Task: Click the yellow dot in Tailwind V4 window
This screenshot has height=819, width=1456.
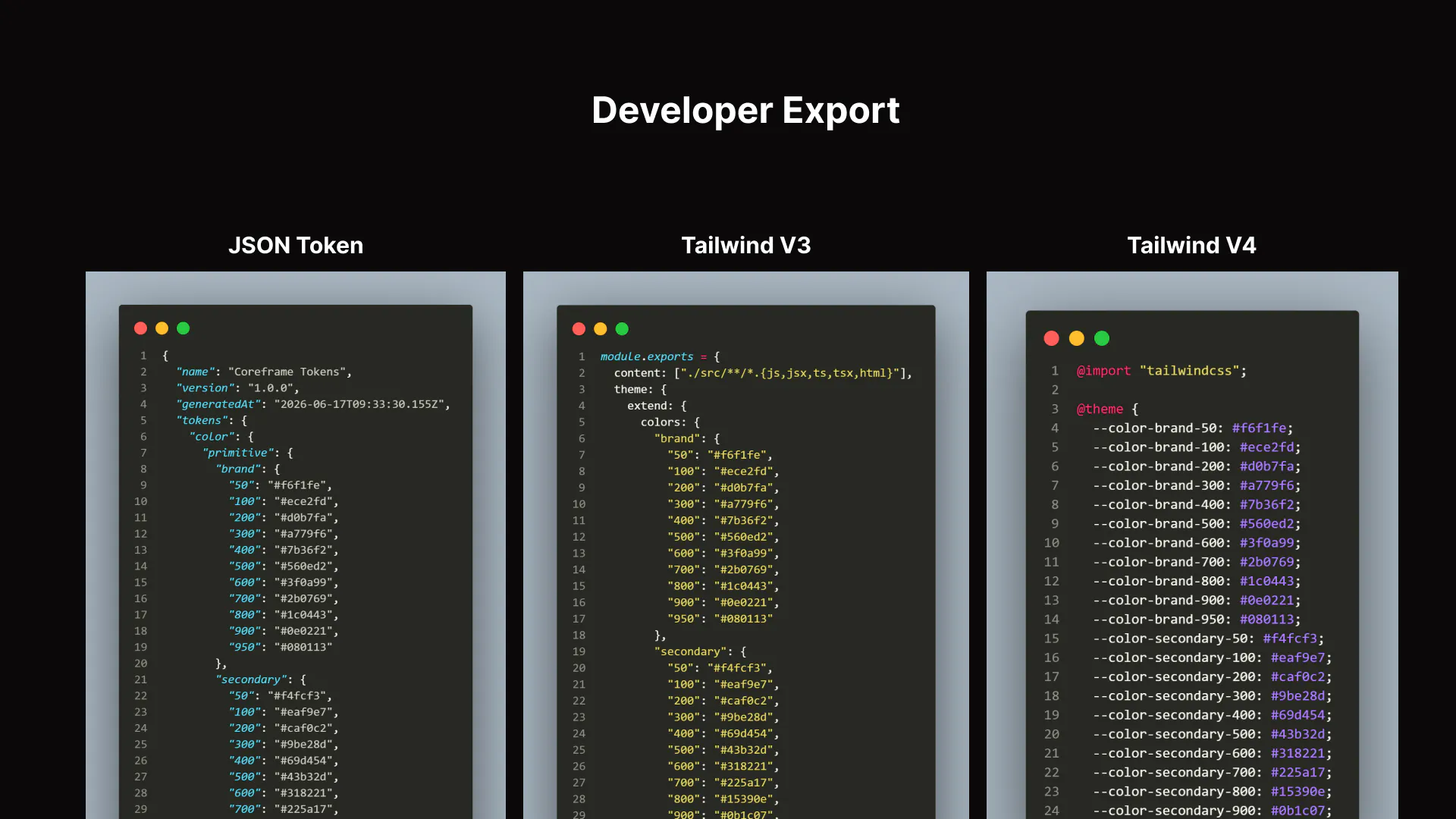Action: [1077, 338]
